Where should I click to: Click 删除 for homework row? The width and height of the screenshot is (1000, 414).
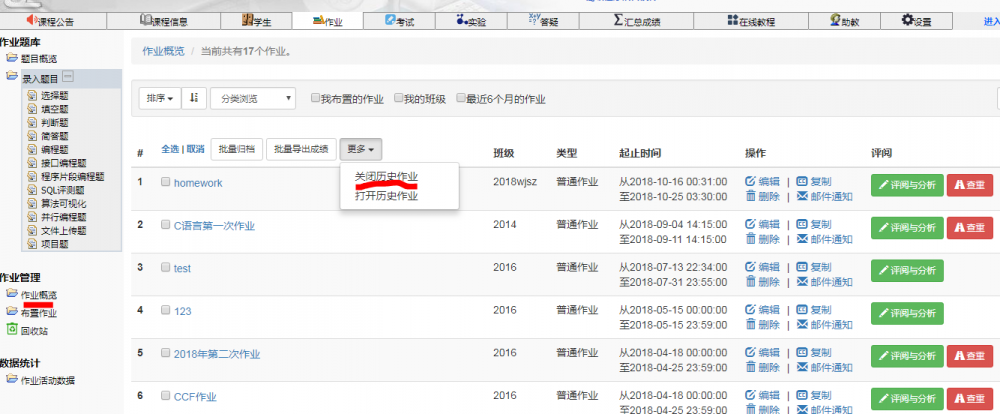[763, 196]
